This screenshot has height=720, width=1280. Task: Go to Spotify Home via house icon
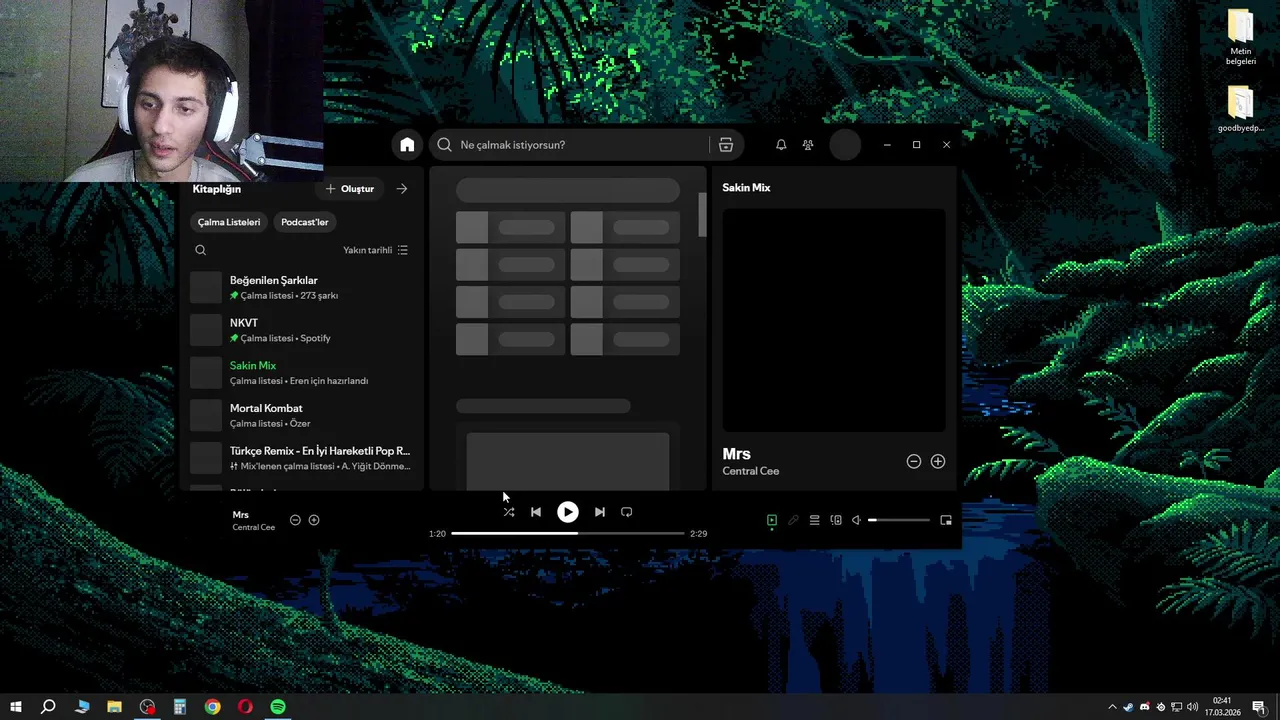407,145
